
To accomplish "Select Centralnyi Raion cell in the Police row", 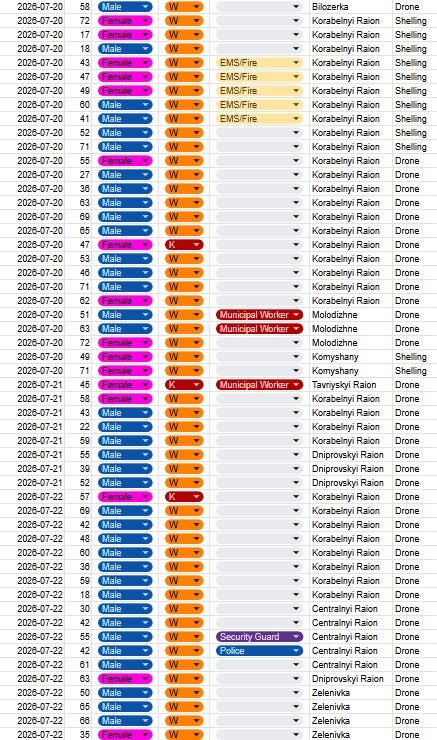I will coord(350,651).
